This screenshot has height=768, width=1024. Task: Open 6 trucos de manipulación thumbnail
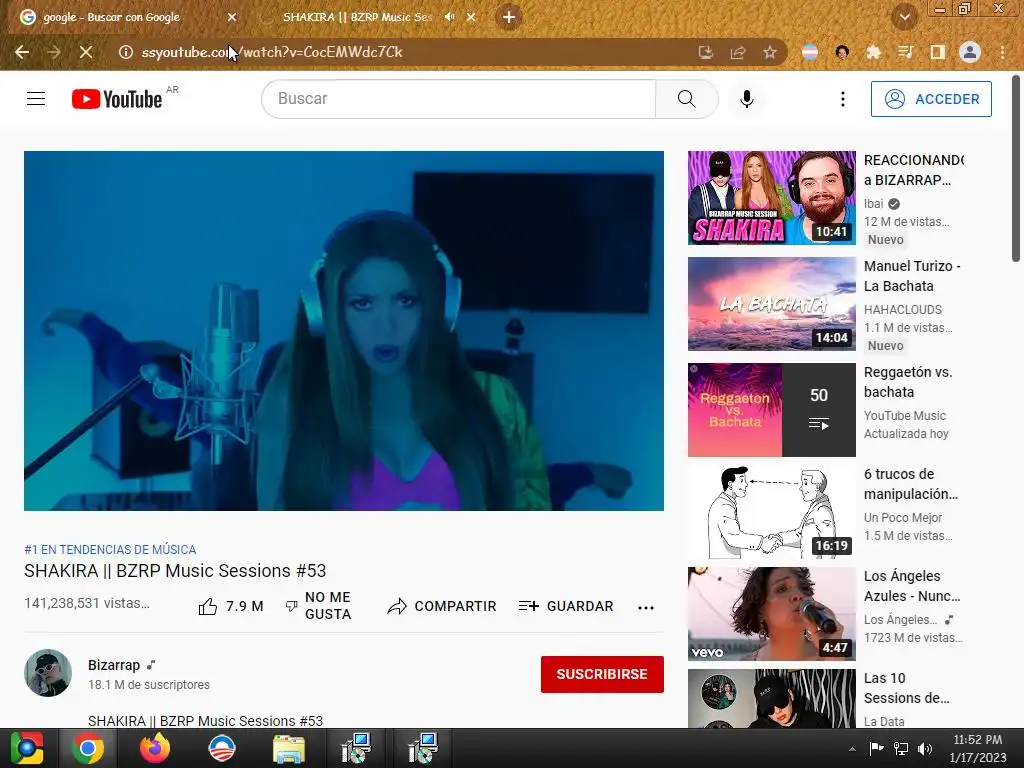[x=771, y=511]
